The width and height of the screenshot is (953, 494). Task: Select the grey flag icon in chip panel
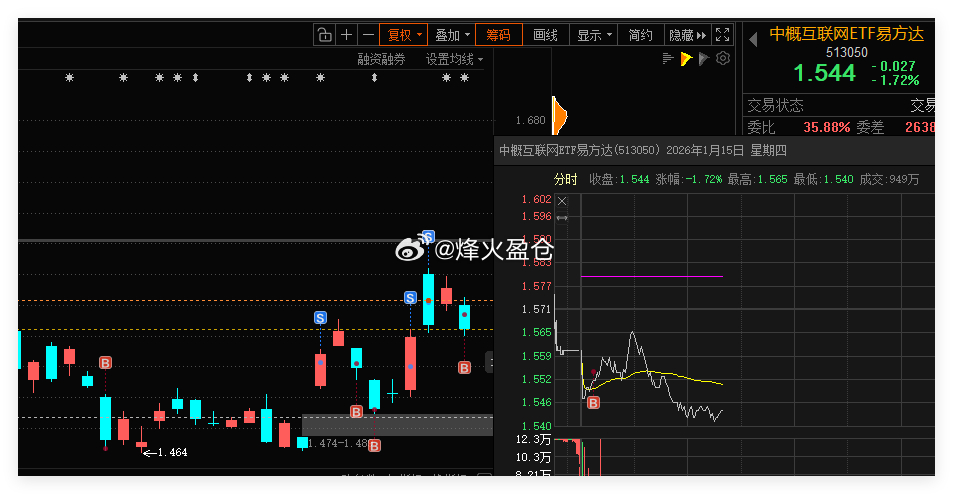tap(704, 58)
